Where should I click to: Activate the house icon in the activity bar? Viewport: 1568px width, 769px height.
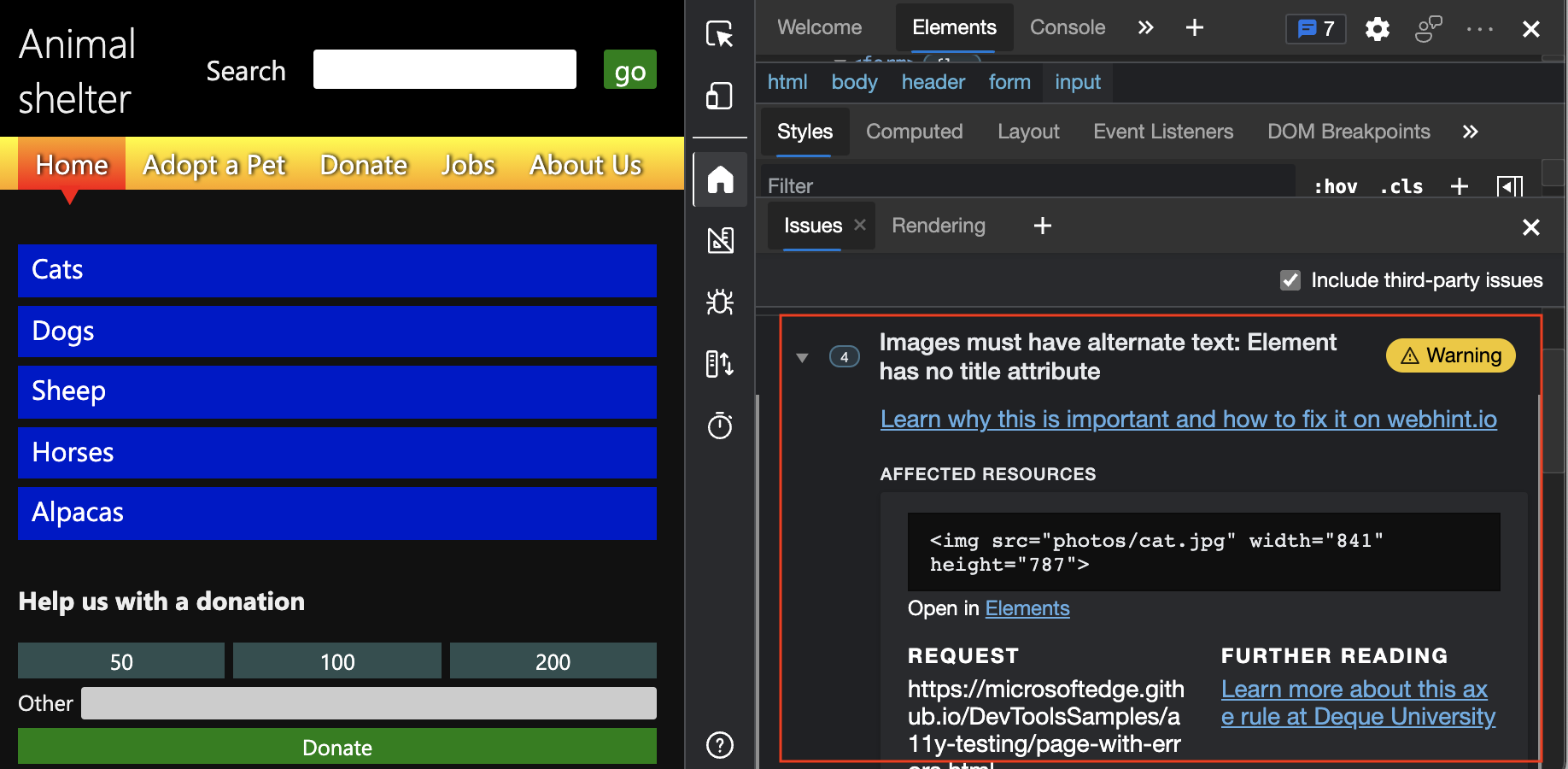(720, 179)
